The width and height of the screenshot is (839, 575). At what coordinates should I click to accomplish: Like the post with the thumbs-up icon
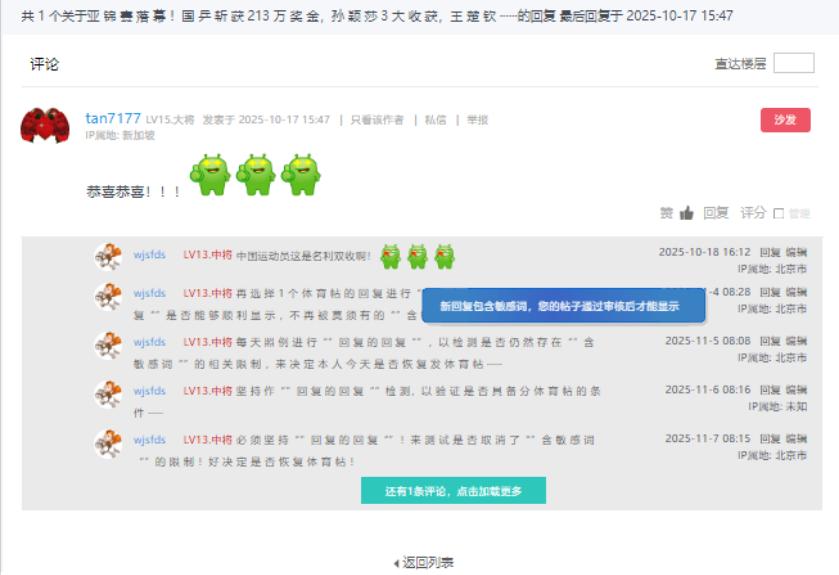pos(687,213)
